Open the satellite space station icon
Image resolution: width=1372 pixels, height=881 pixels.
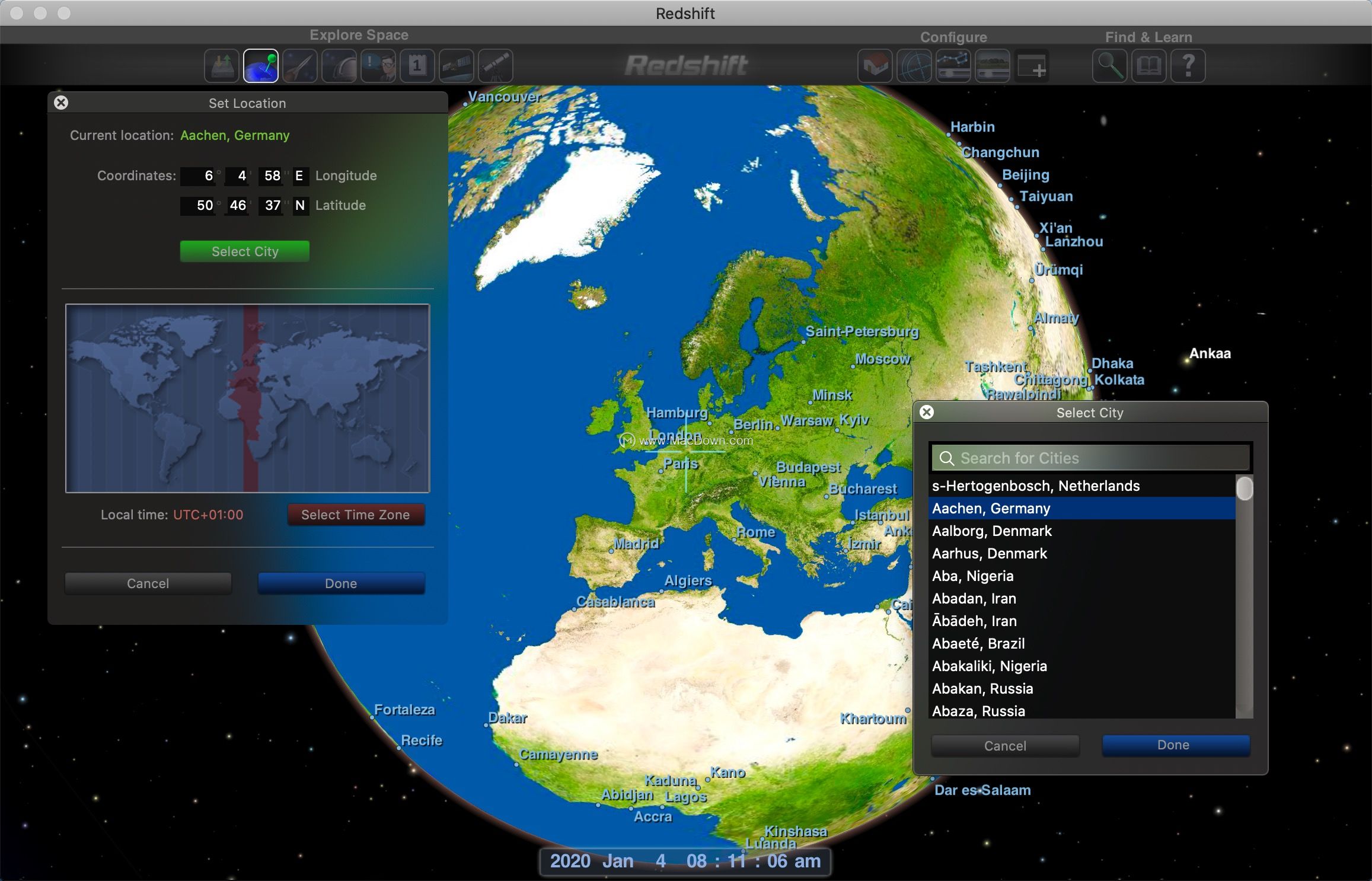click(457, 66)
